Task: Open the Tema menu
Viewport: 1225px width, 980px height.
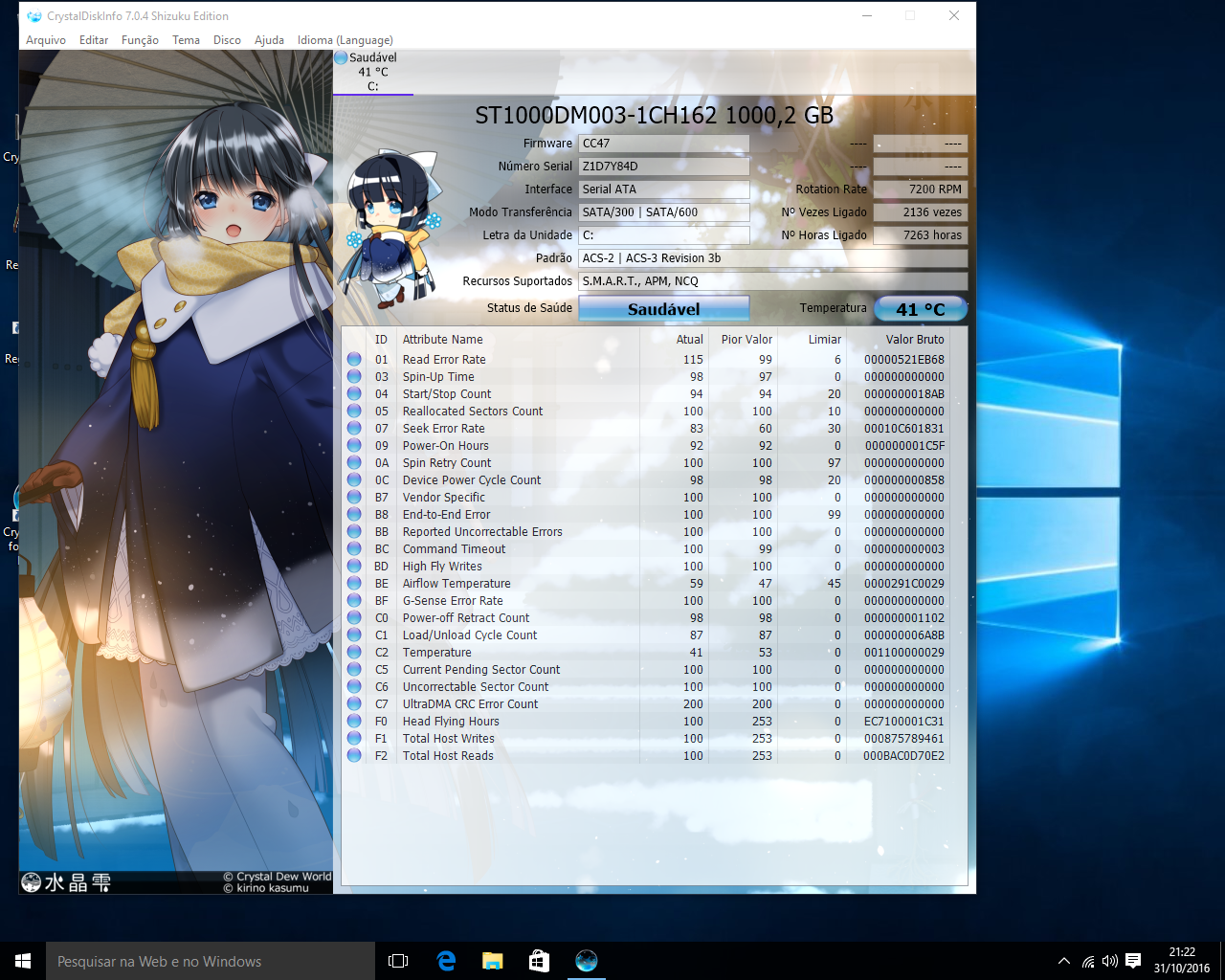Action: (186, 40)
